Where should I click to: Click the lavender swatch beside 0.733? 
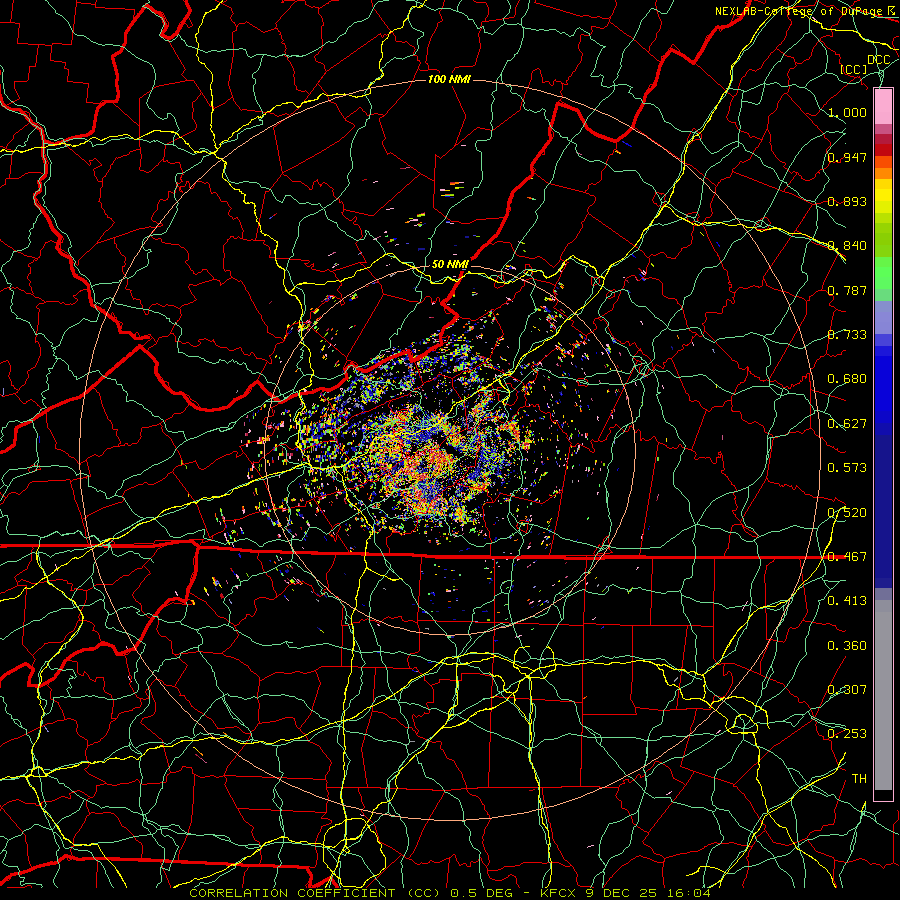tap(883, 317)
